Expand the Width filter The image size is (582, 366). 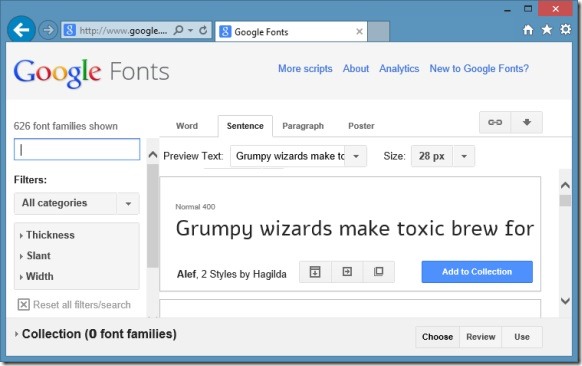(x=36, y=277)
